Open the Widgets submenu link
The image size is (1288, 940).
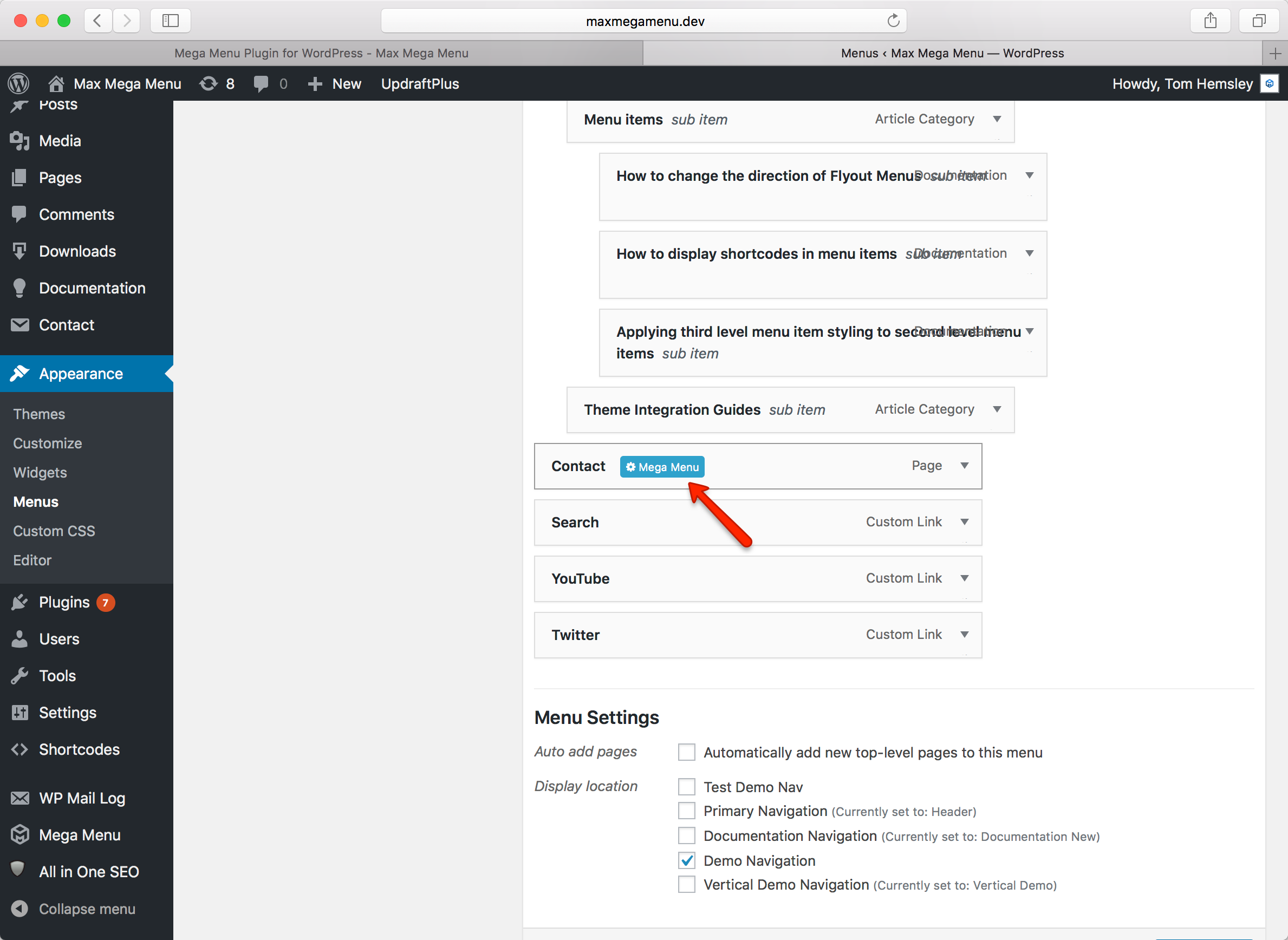point(40,472)
